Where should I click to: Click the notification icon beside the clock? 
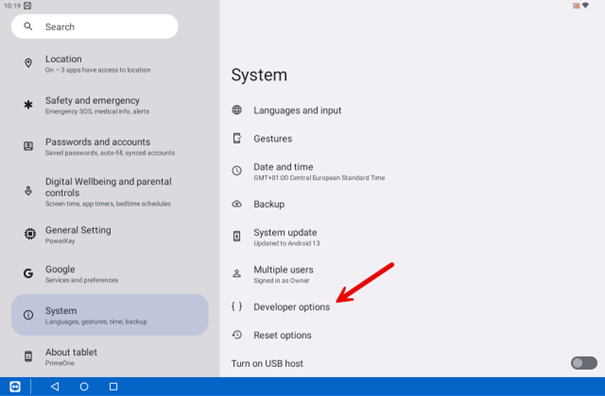click(27, 5)
